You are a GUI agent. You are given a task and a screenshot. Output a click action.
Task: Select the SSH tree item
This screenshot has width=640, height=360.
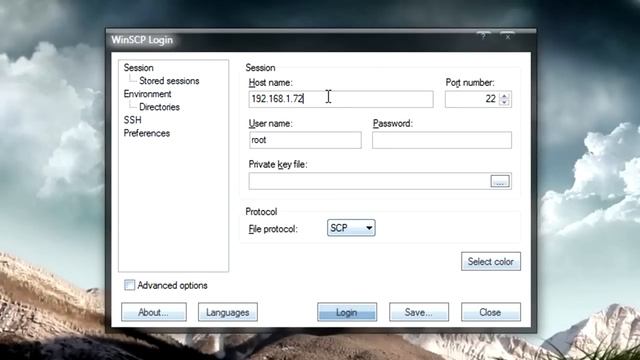[x=132, y=120]
